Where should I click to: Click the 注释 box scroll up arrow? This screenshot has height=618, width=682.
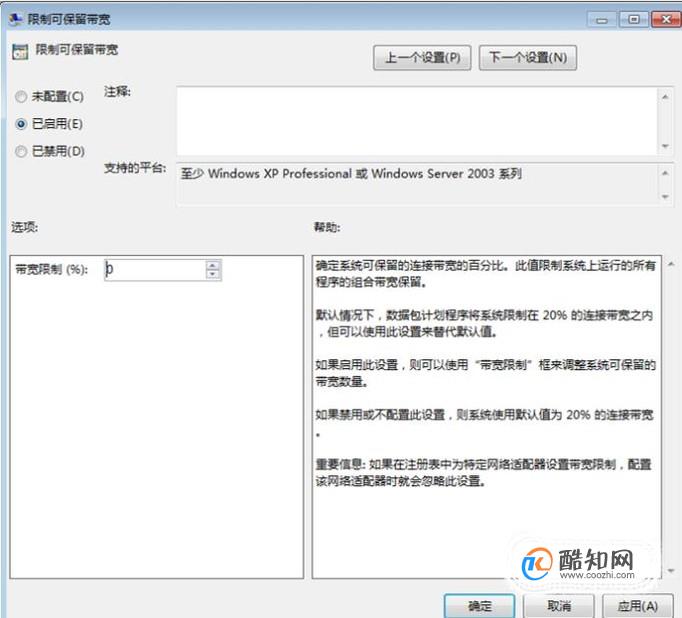665,97
